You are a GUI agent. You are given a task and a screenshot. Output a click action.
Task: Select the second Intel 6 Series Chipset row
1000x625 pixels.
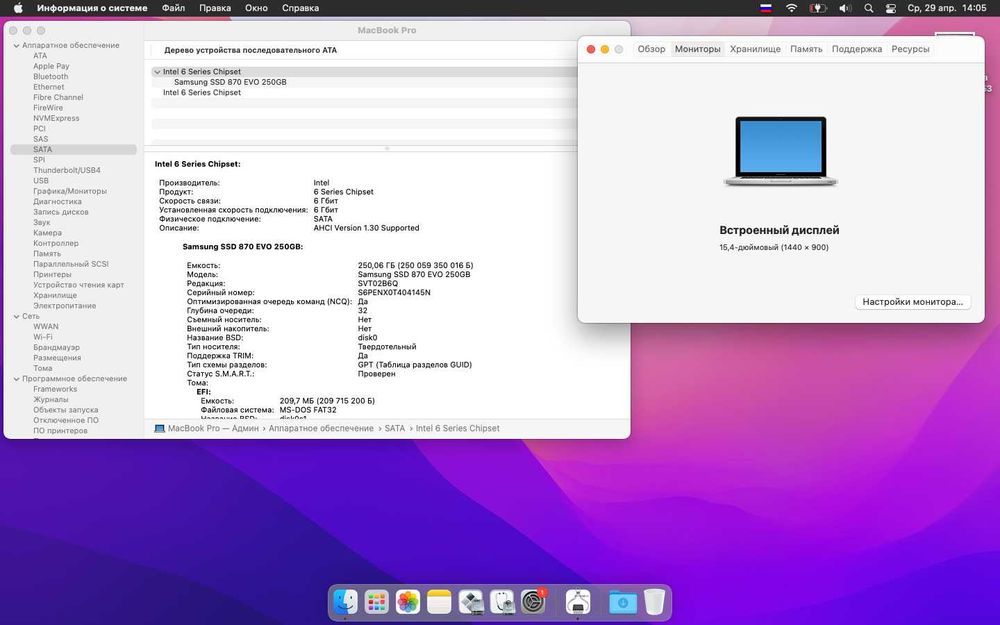coord(202,92)
